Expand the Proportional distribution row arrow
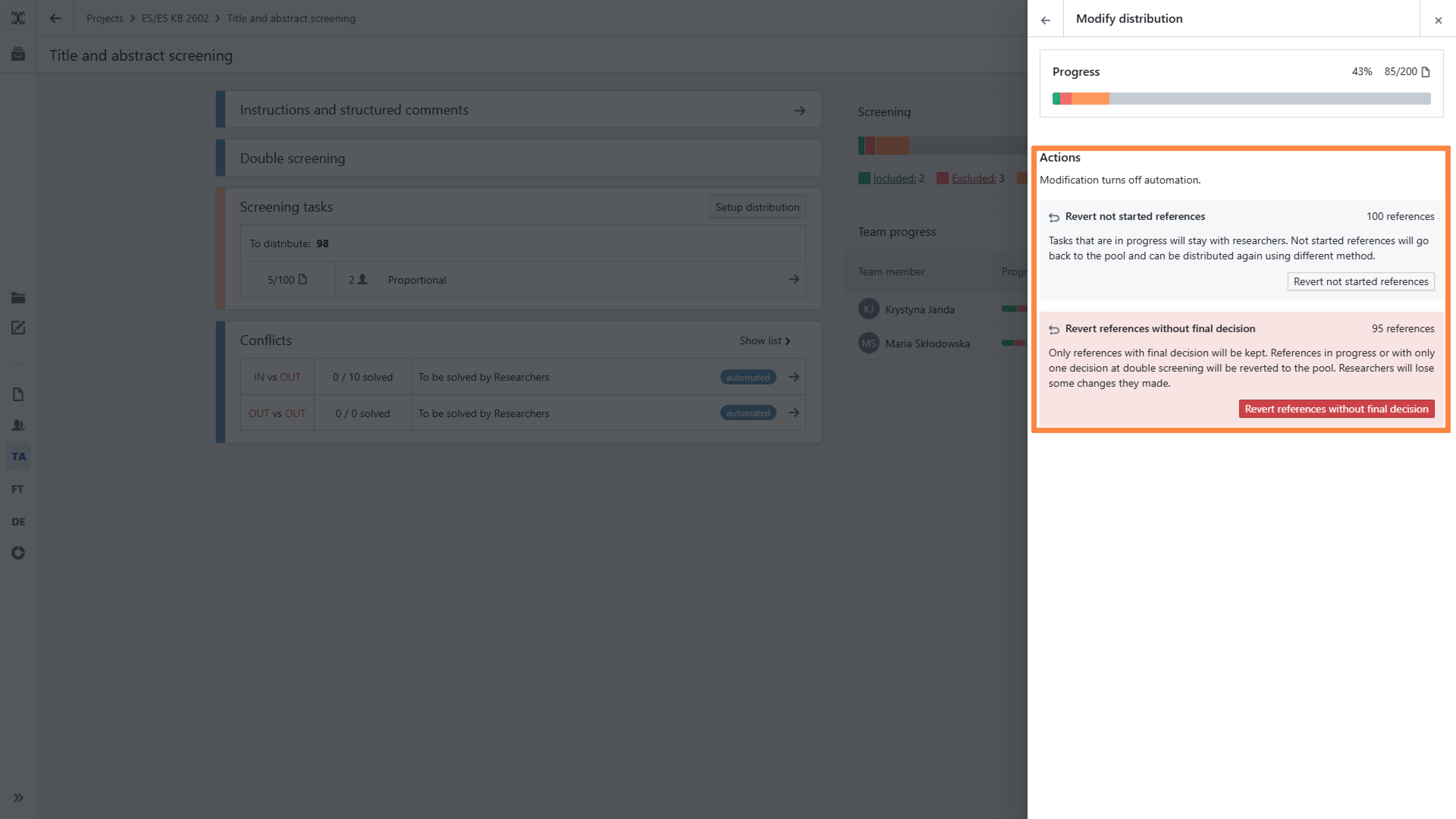The width and height of the screenshot is (1456, 819). [794, 279]
